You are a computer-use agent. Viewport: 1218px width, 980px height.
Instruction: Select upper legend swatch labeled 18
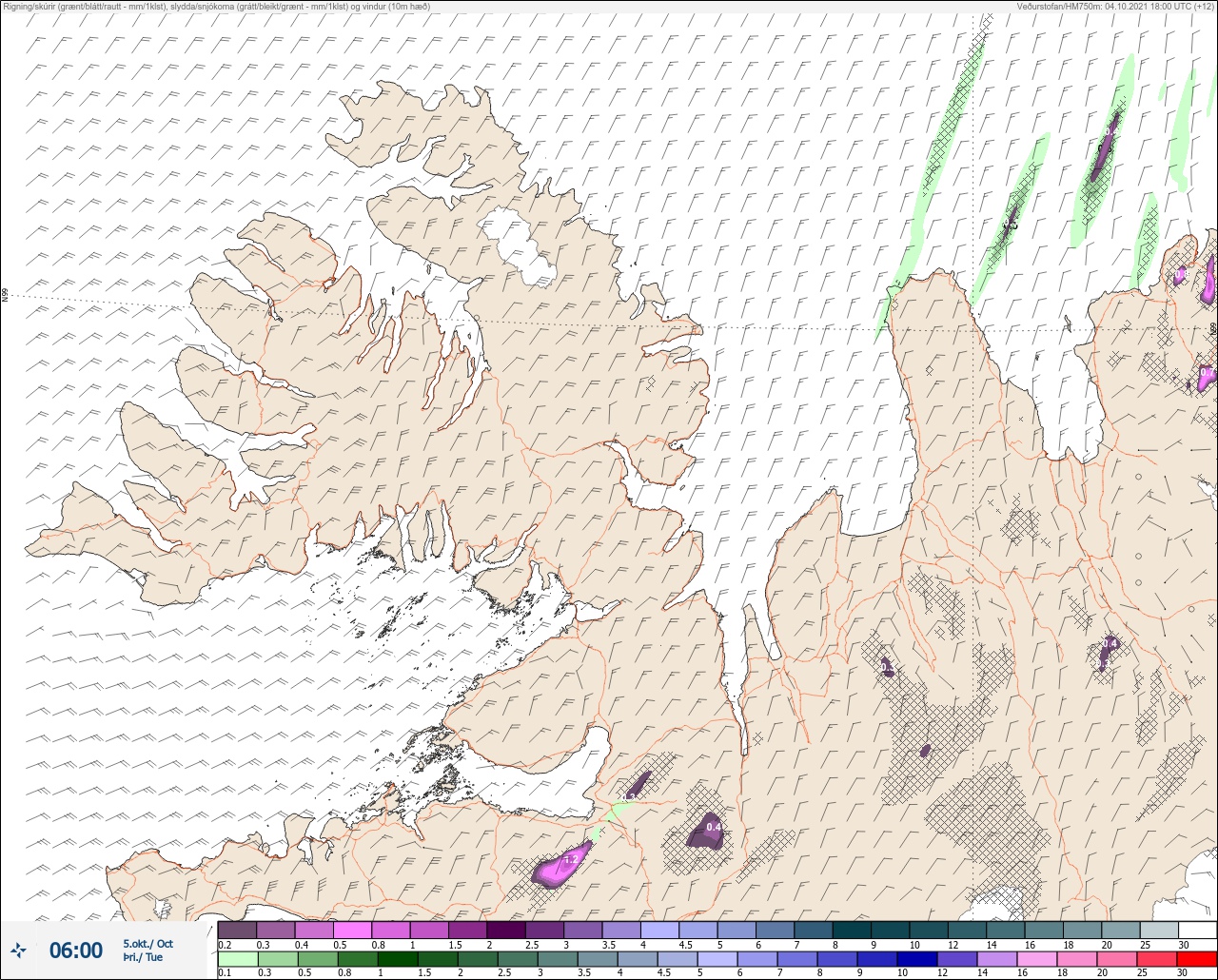pos(1082,930)
